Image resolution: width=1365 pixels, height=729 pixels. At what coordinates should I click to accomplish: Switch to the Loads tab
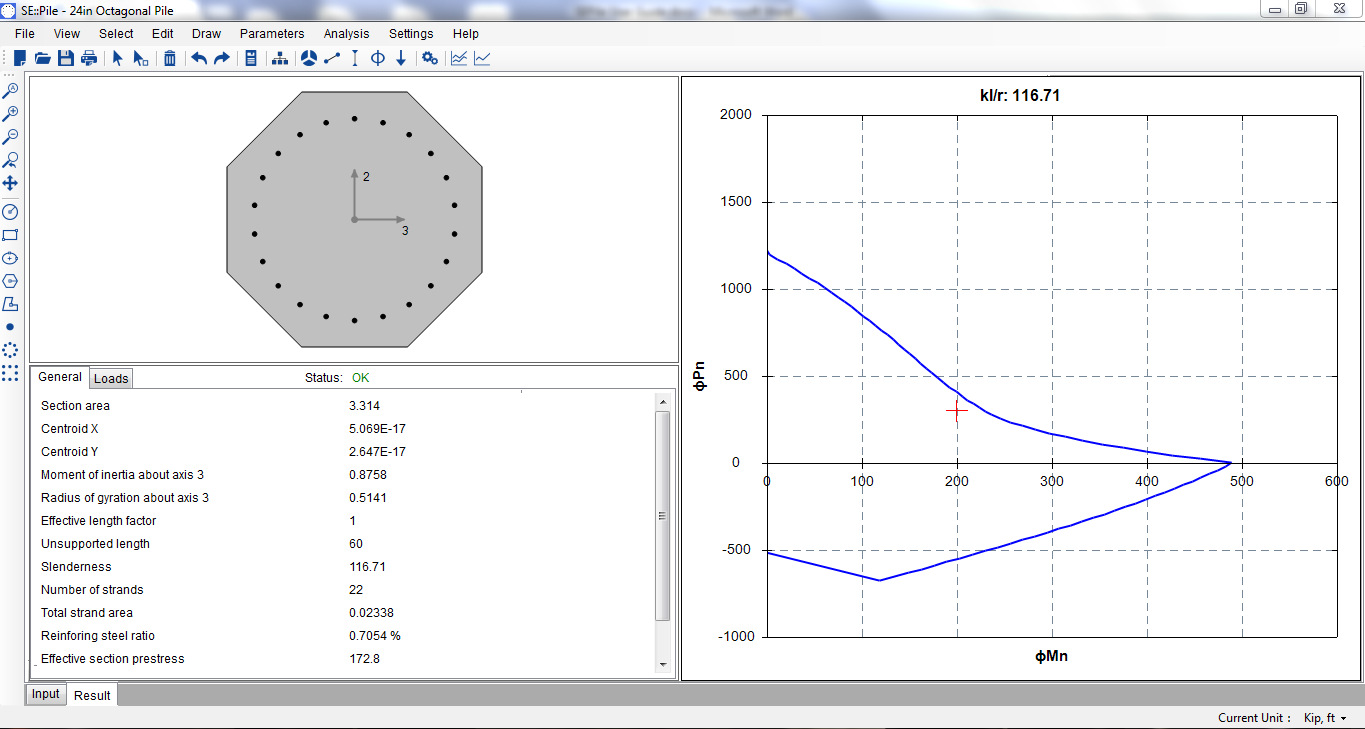pyautogui.click(x=111, y=379)
